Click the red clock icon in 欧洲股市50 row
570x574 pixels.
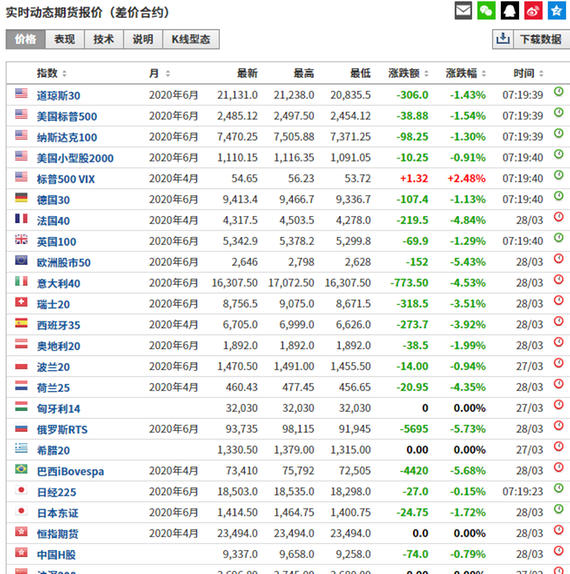558,258
